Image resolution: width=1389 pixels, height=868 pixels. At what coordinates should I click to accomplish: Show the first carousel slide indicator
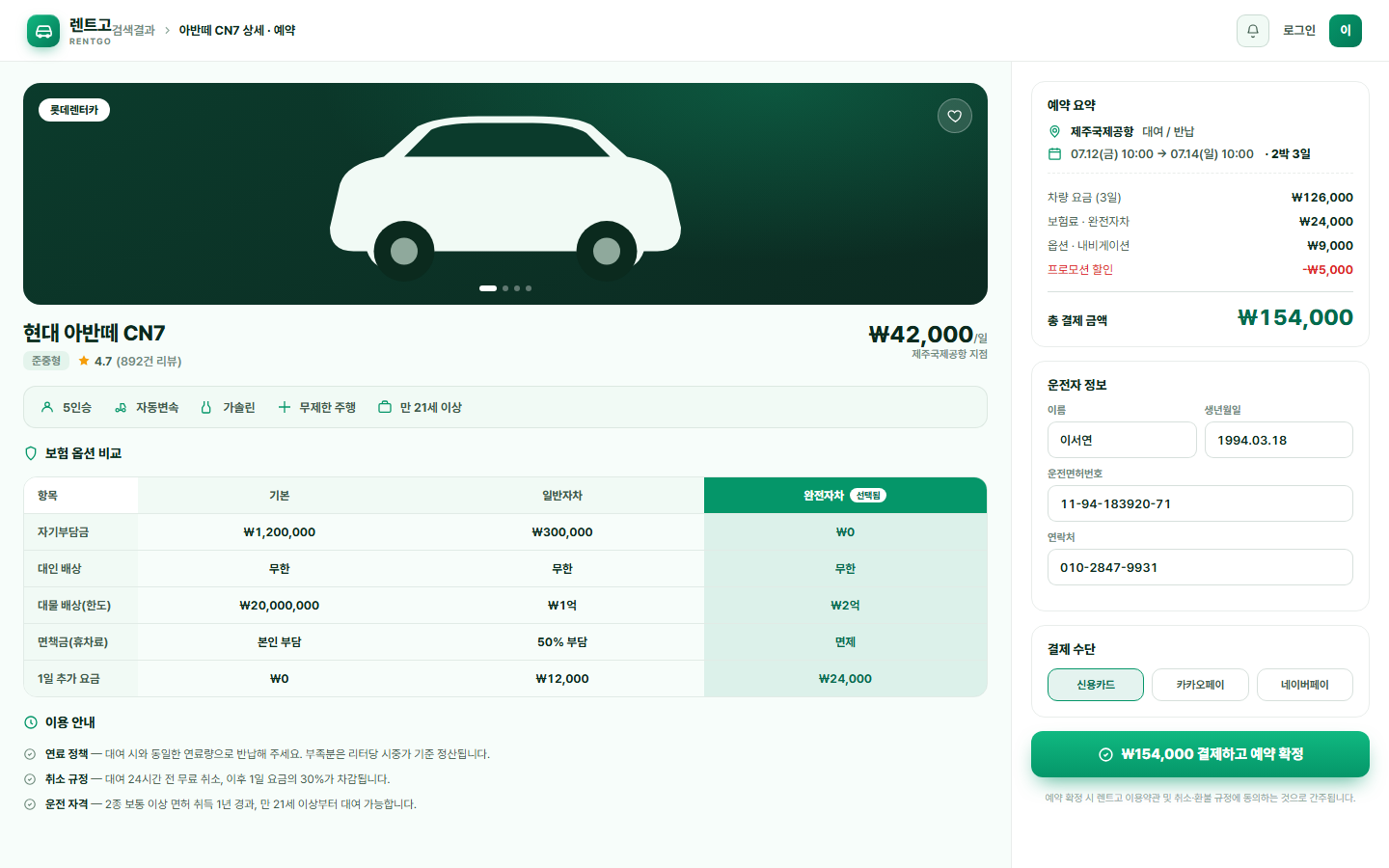(488, 288)
